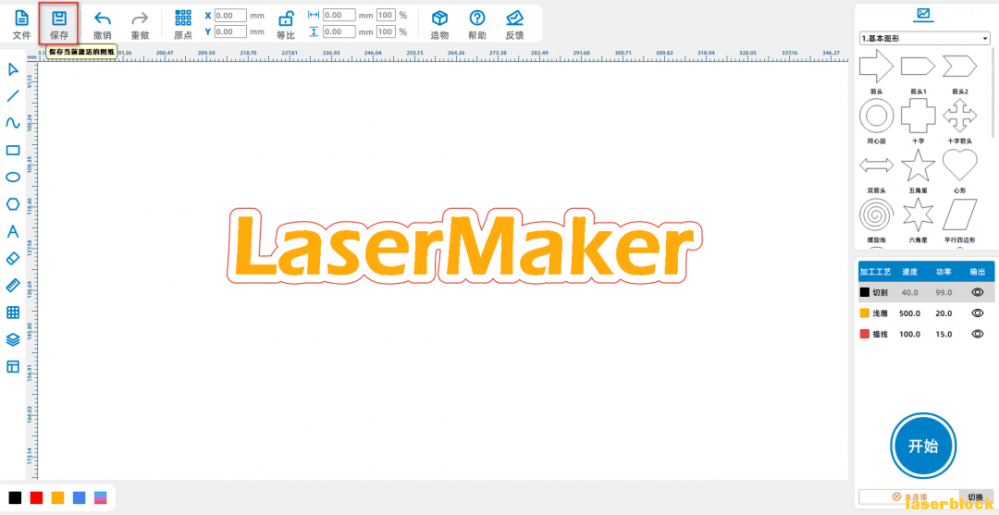Open the grid array tool
The width and height of the screenshot is (999, 515).
pos(13,312)
